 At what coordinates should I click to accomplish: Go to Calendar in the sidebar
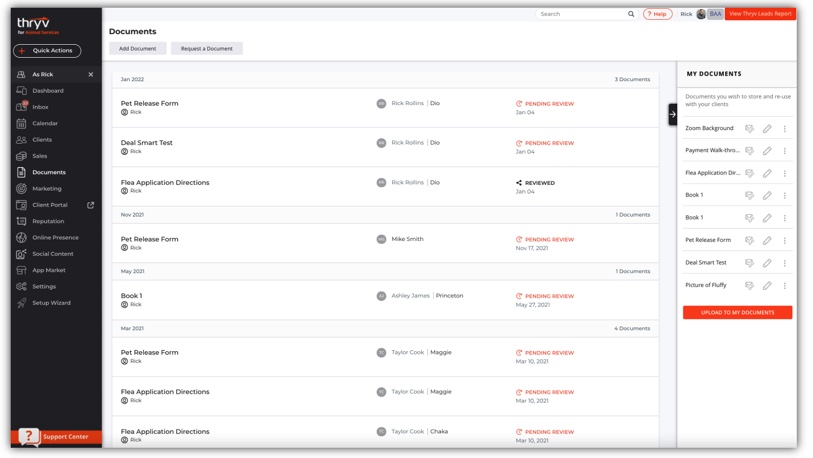click(x=45, y=123)
